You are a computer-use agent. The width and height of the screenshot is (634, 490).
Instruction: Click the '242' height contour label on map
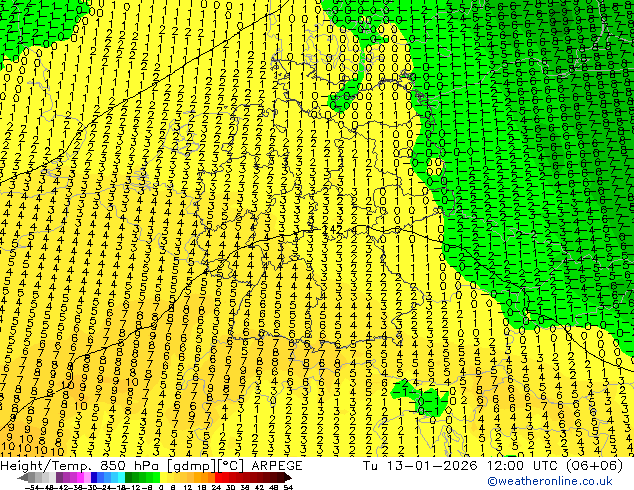(x=333, y=230)
